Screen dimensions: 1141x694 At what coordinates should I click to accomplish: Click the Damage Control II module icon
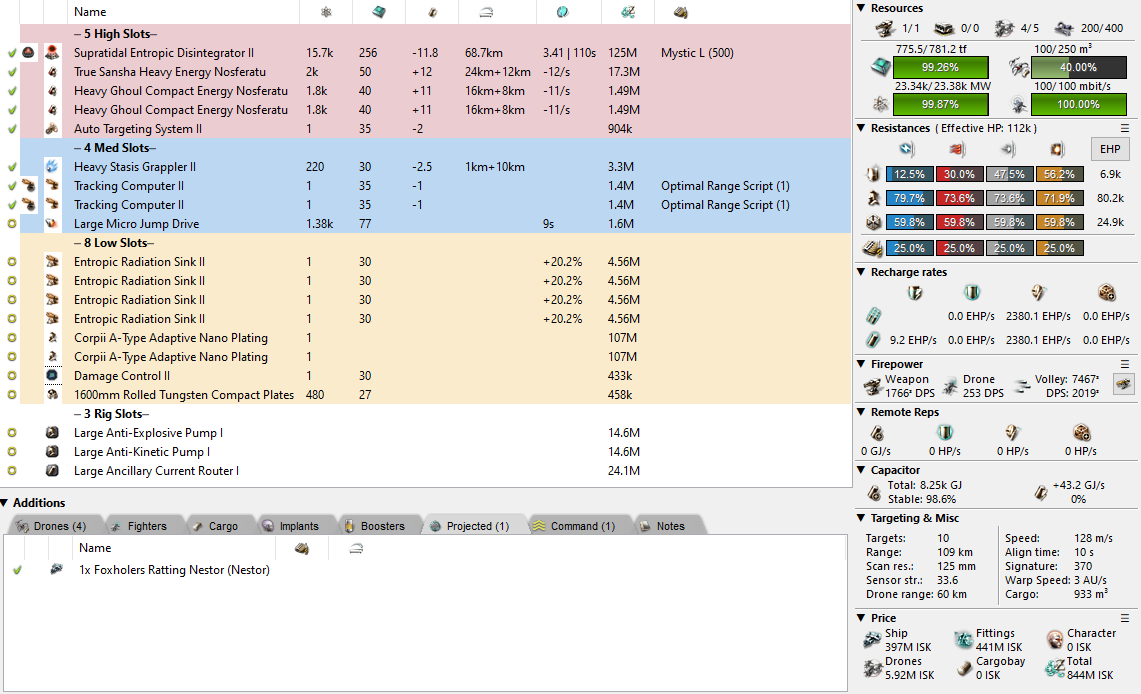point(52,376)
